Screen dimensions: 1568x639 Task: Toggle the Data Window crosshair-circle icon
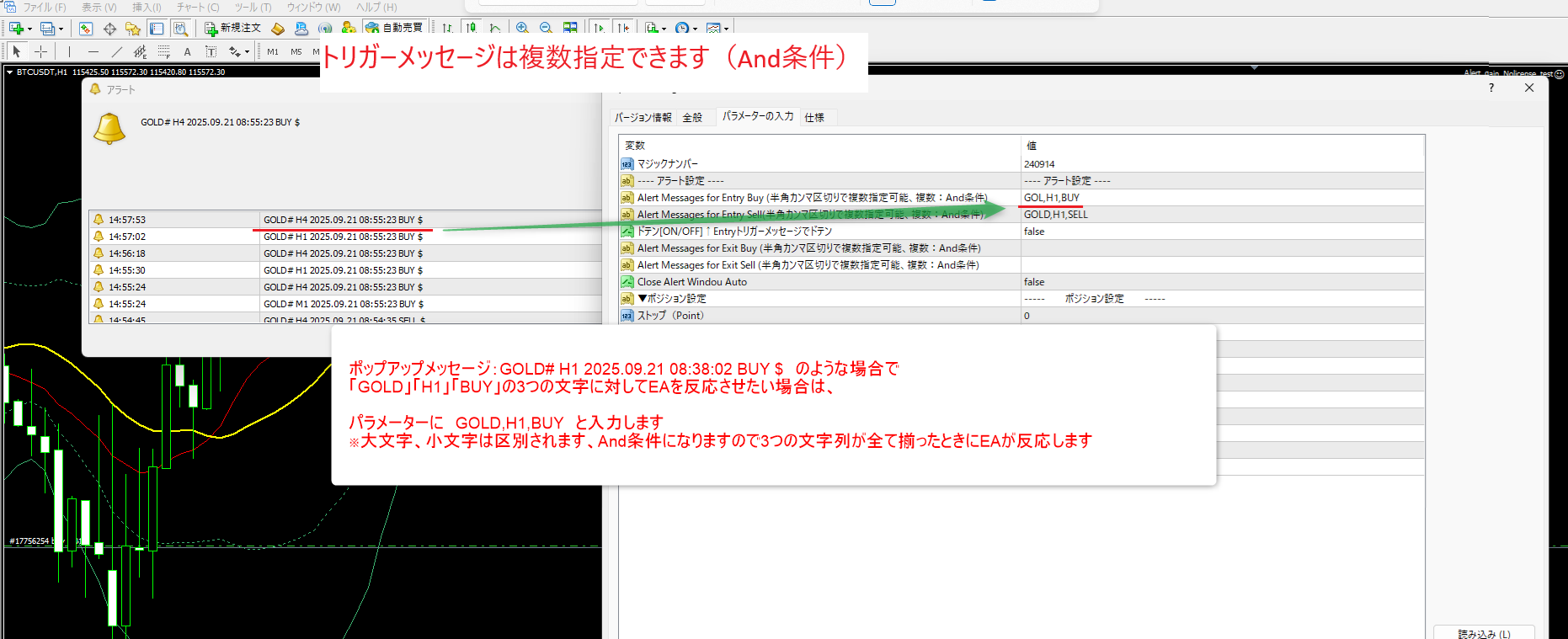tap(109, 29)
